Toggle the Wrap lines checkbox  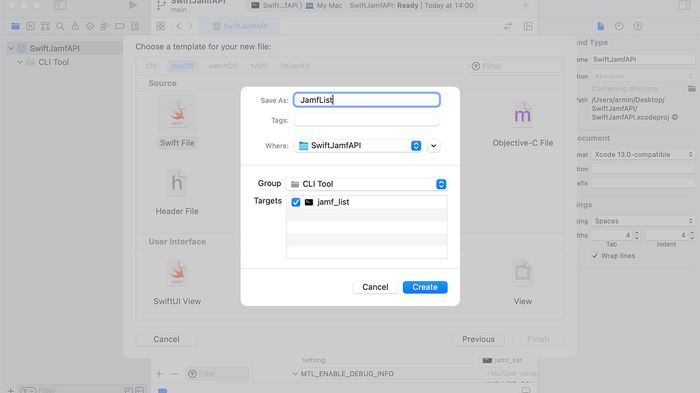595,256
